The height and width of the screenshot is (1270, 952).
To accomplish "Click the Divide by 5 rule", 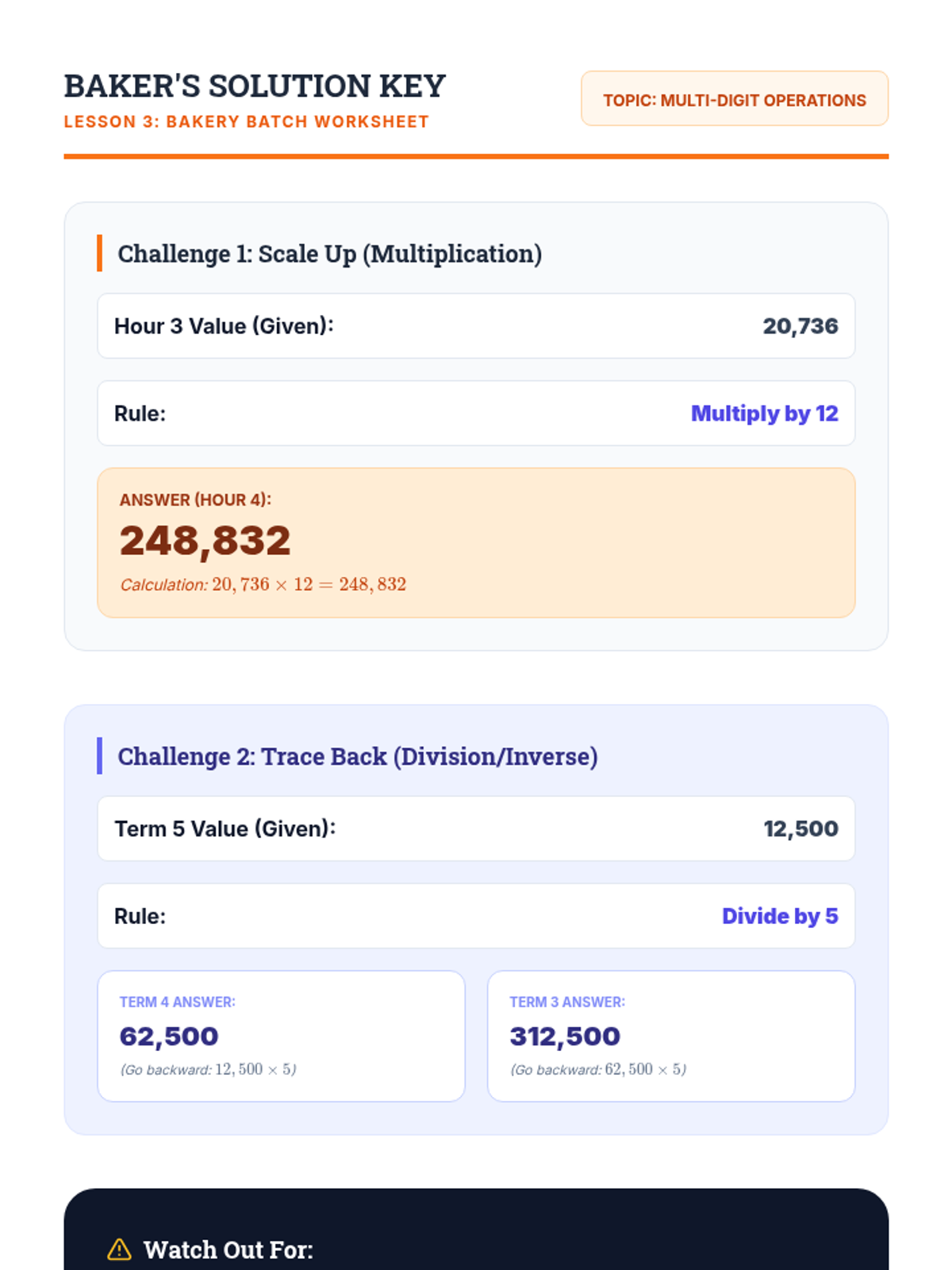I will click(x=779, y=916).
